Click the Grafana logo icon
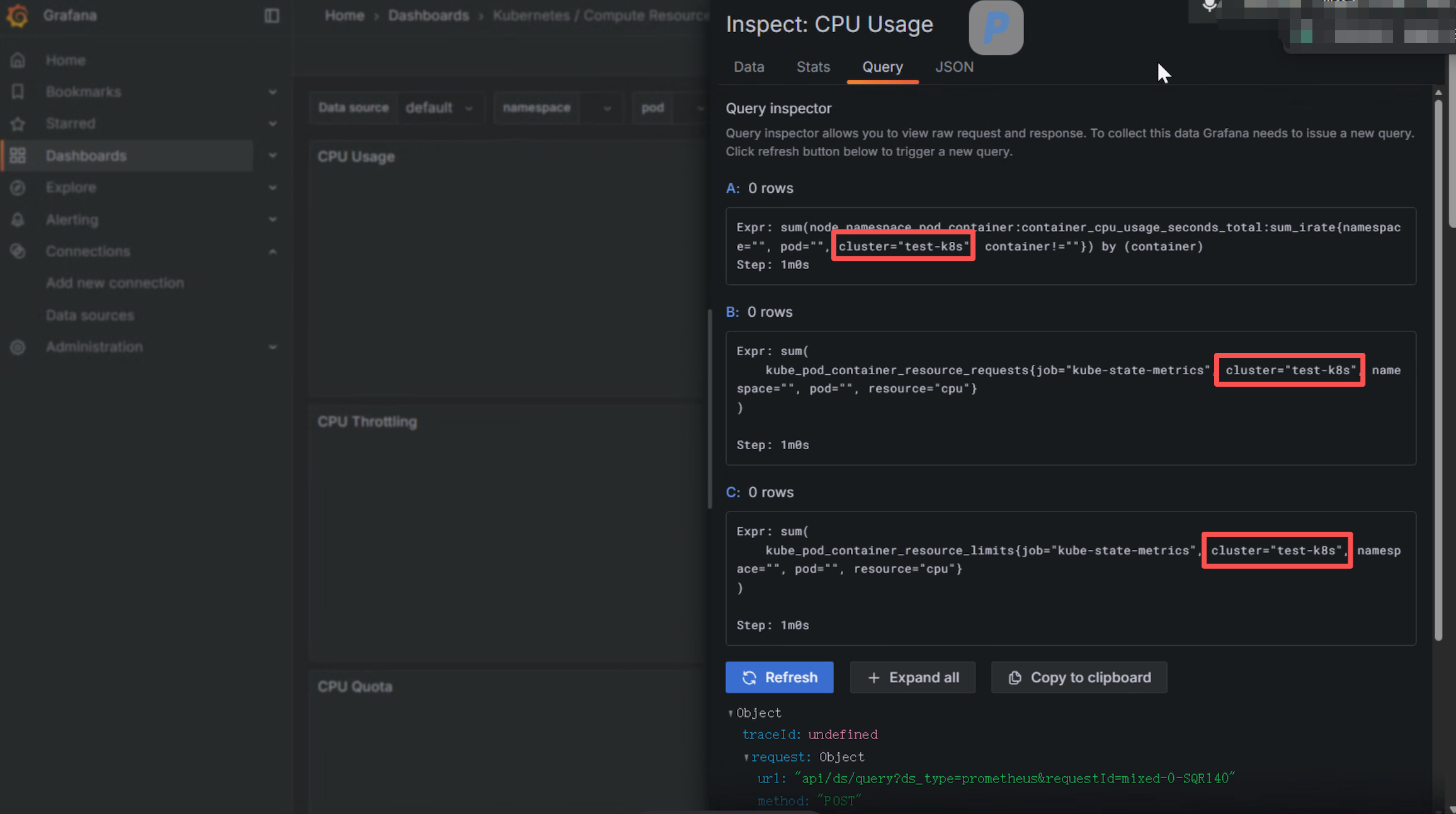This screenshot has height=814, width=1456. 17,15
